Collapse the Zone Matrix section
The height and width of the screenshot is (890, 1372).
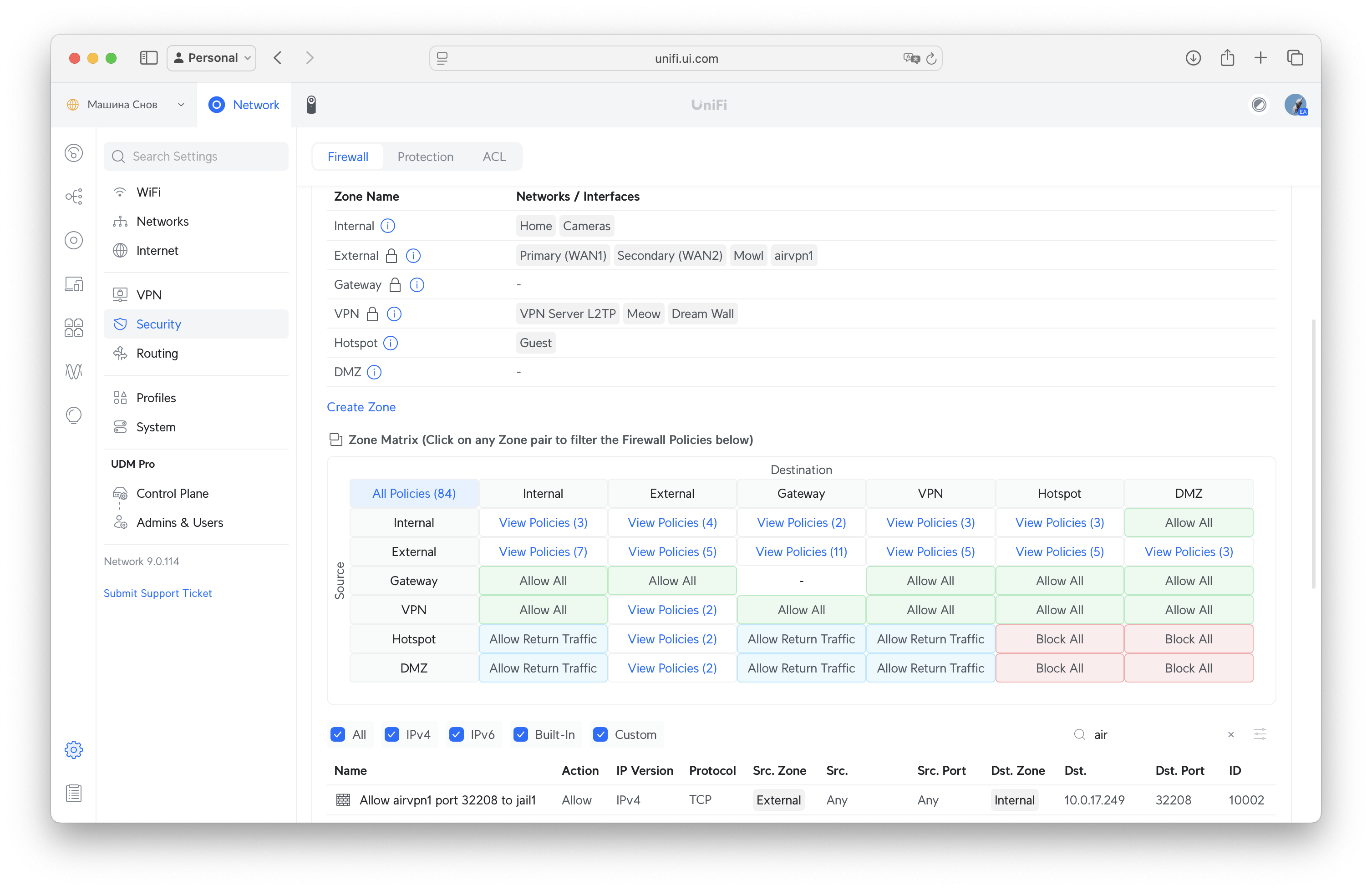click(x=335, y=440)
